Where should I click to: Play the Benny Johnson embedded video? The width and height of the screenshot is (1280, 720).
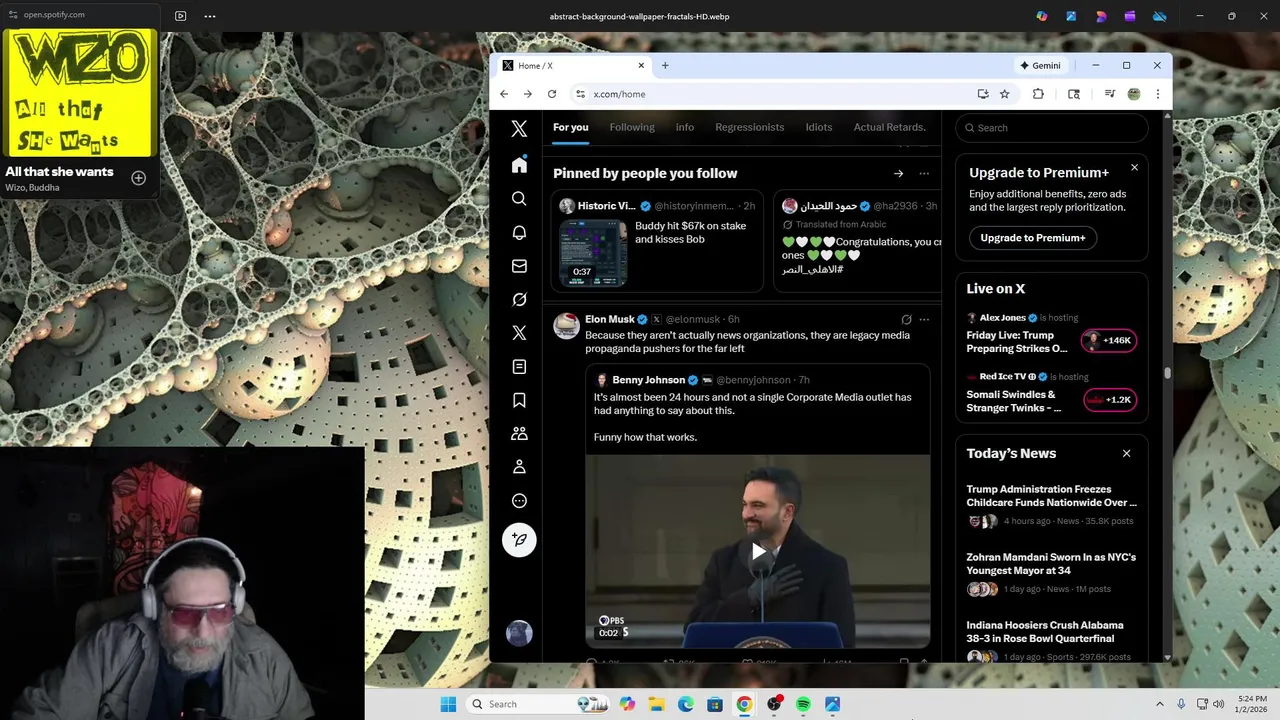click(x=758, y=551)
